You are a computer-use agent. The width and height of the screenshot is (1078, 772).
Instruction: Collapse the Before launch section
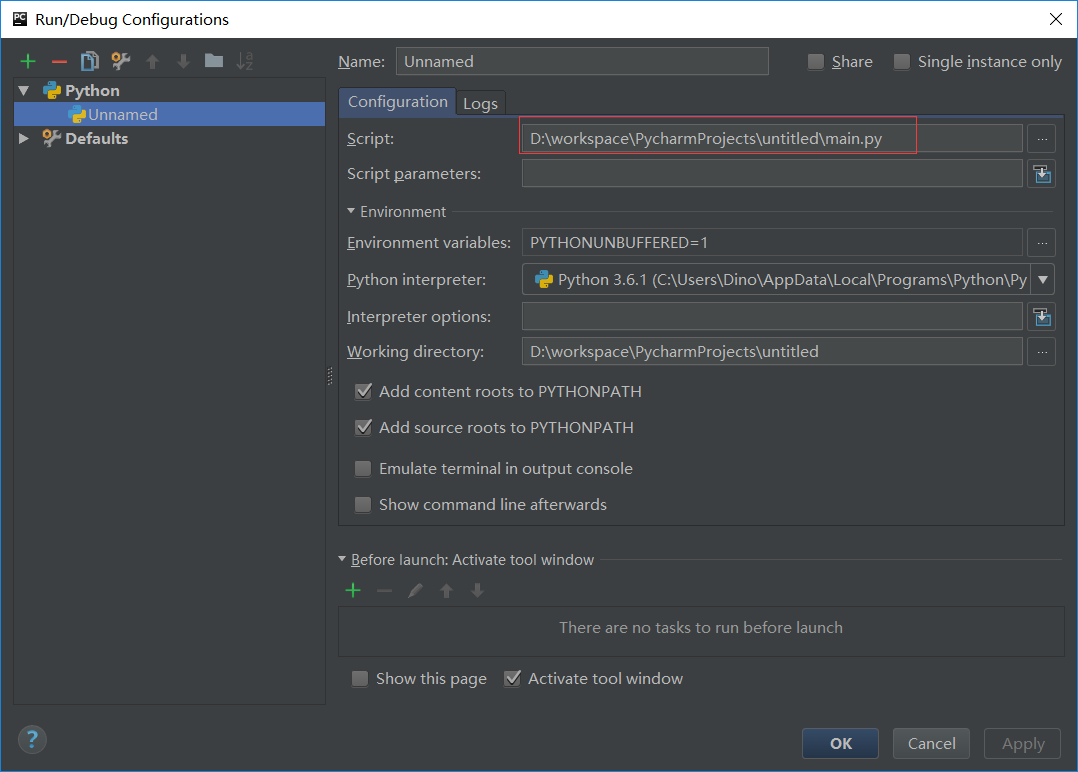pos(342,560)
